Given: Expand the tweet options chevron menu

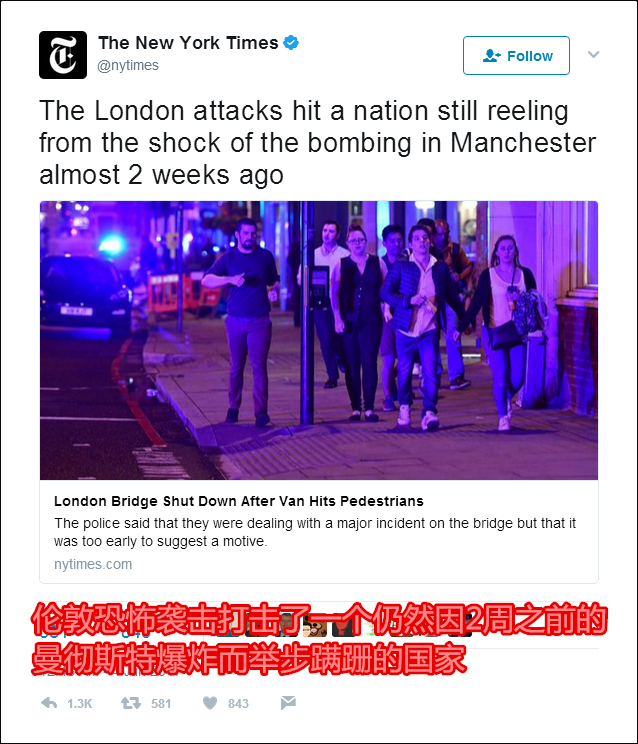Looking at the screenshot, I should [x=593, y=54].
